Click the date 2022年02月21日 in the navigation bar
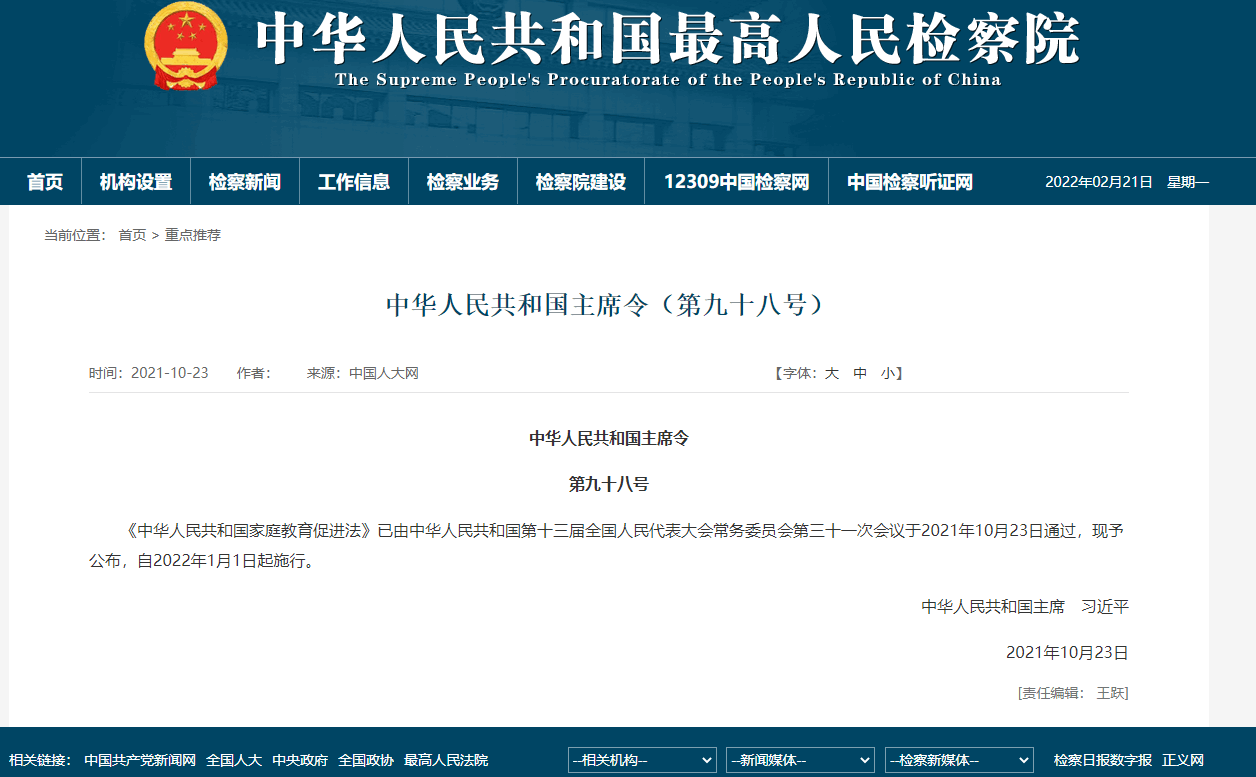Image resolution: width=1256 pixels, height=777 pixels. (1099, 182)
